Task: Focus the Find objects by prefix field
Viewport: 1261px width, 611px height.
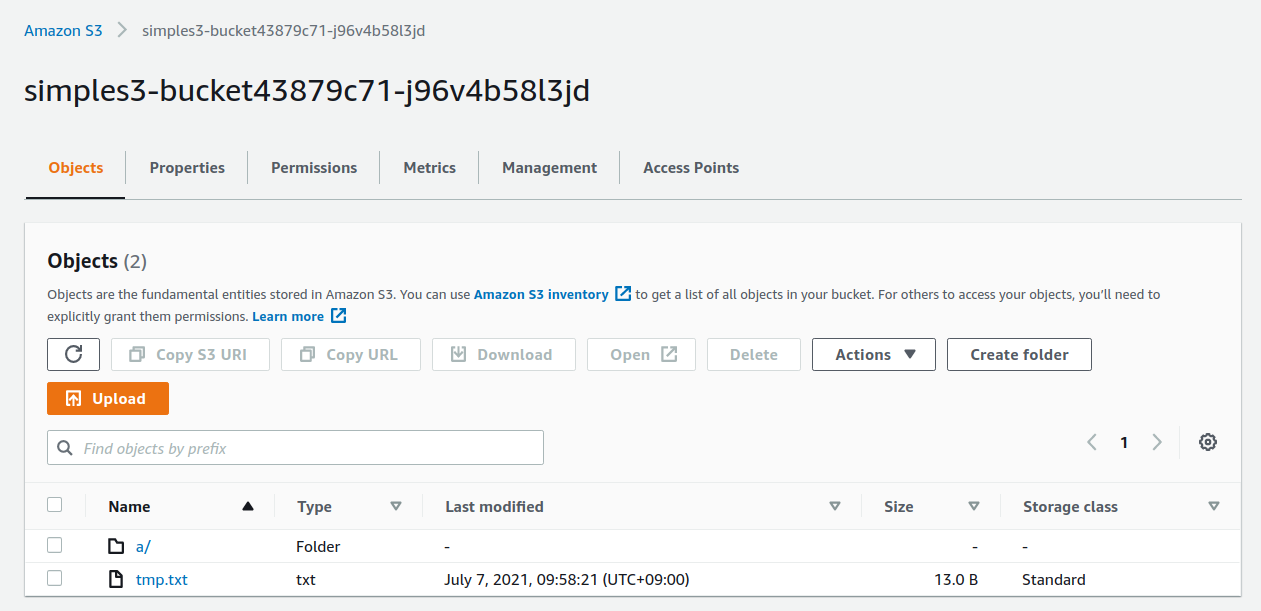Action: pos(295,448)
